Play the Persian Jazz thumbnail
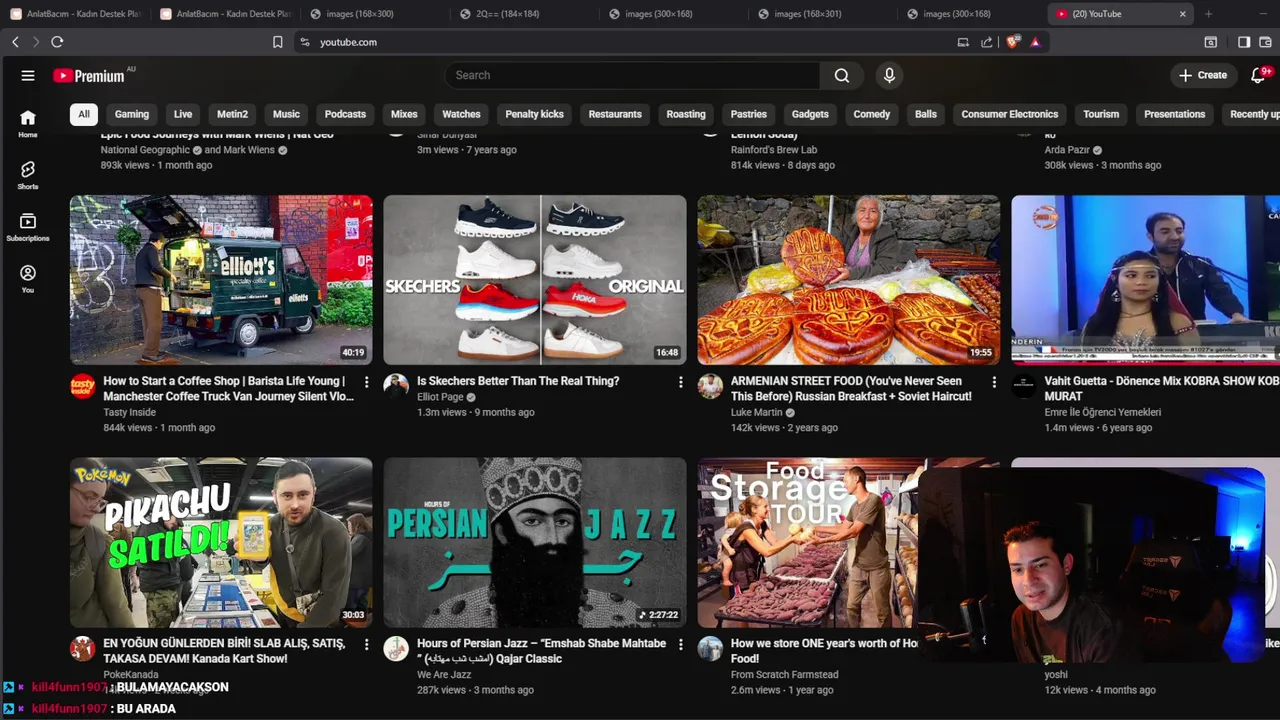 pos(535,543)
